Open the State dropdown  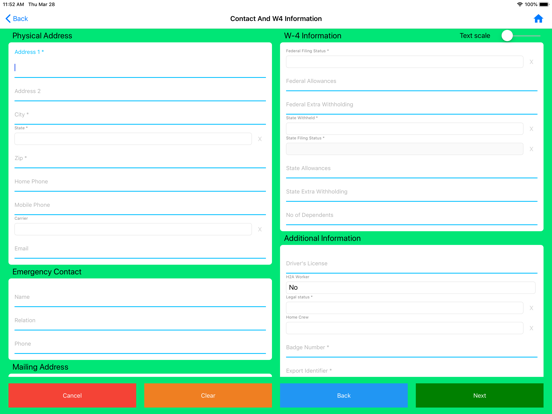point(133,139)
